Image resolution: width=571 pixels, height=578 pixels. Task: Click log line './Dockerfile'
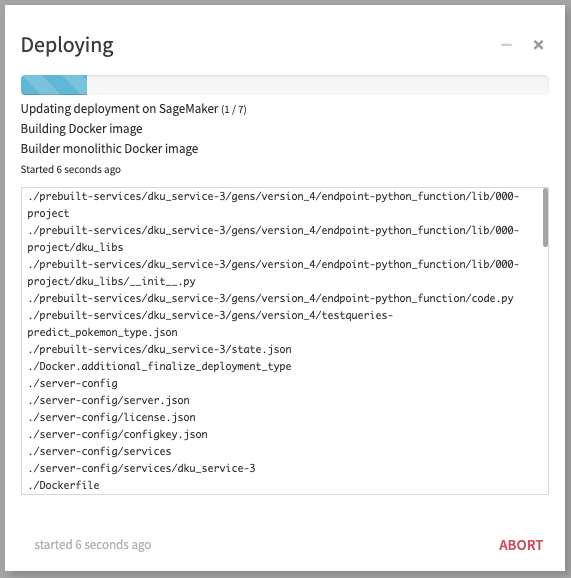click(63, 485)
